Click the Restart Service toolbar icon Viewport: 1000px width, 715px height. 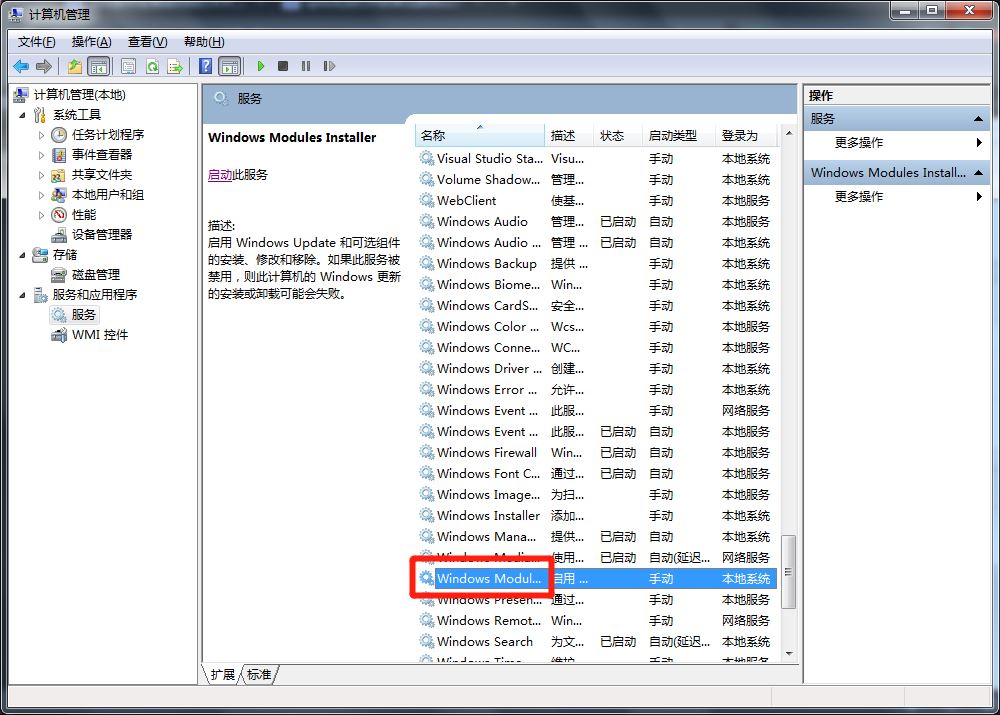click(x=328, y=66)
